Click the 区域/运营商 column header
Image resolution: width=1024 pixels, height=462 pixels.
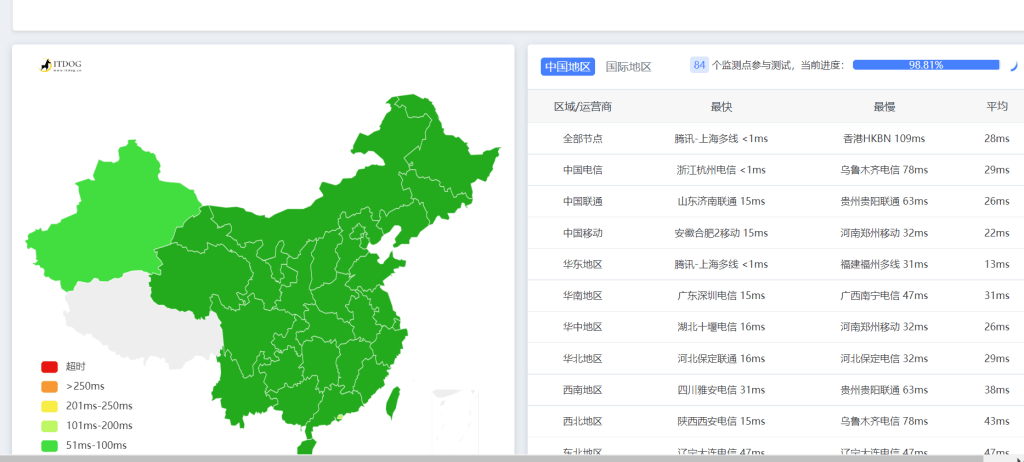(x=583, y=107)
